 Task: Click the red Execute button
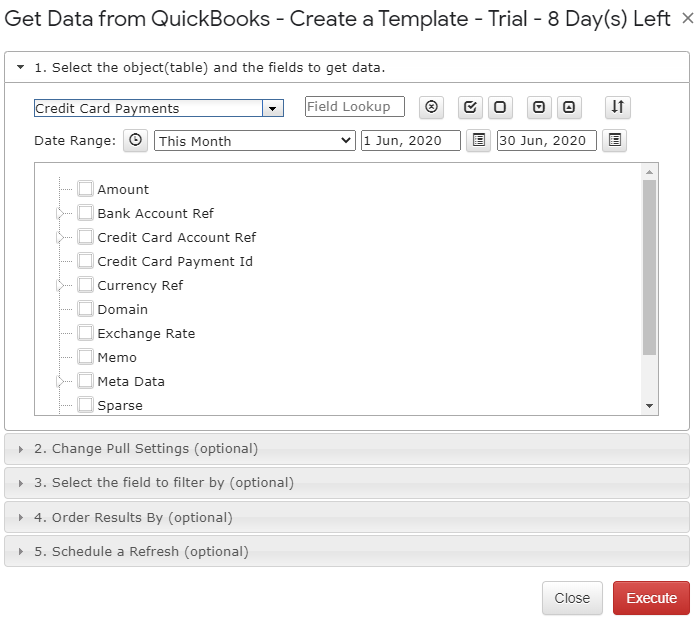pos(651,598)
